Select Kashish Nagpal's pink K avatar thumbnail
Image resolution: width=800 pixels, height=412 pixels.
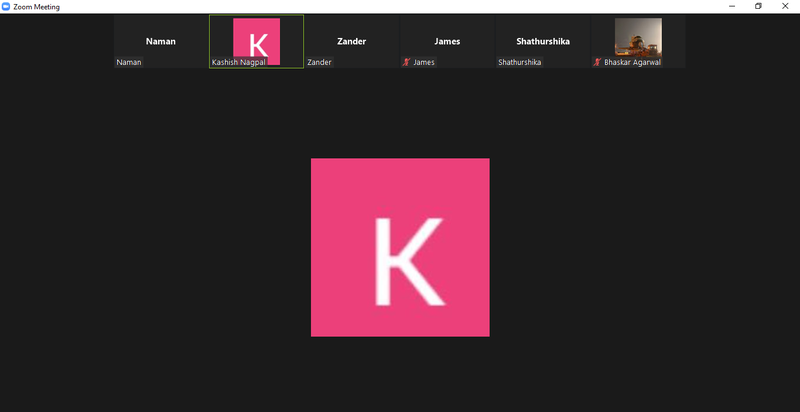tap(256, 38)
